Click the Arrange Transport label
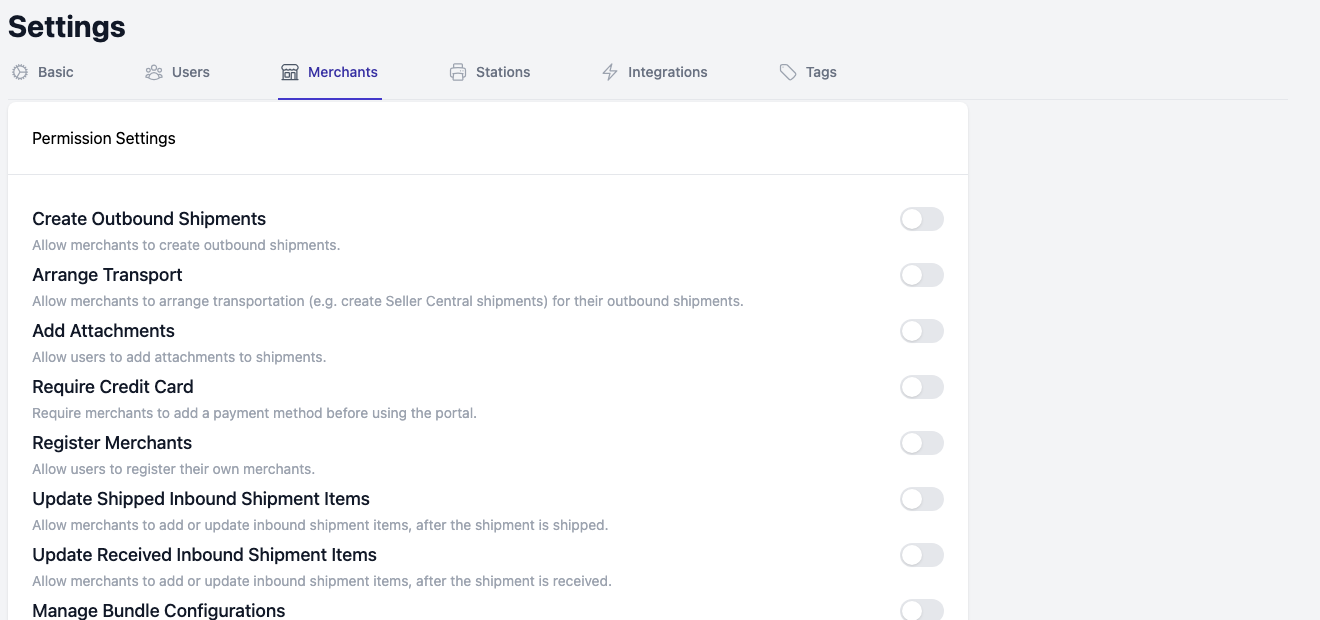Screen dimensions: 1320x620 tap(107, 275)
